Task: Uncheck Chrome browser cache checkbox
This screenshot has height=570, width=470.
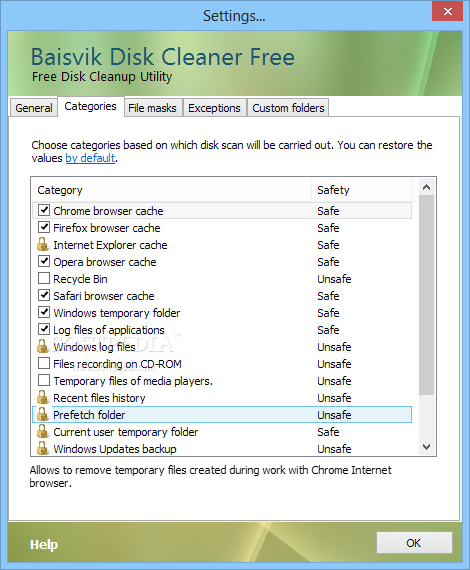Action: tap(44, 210)
